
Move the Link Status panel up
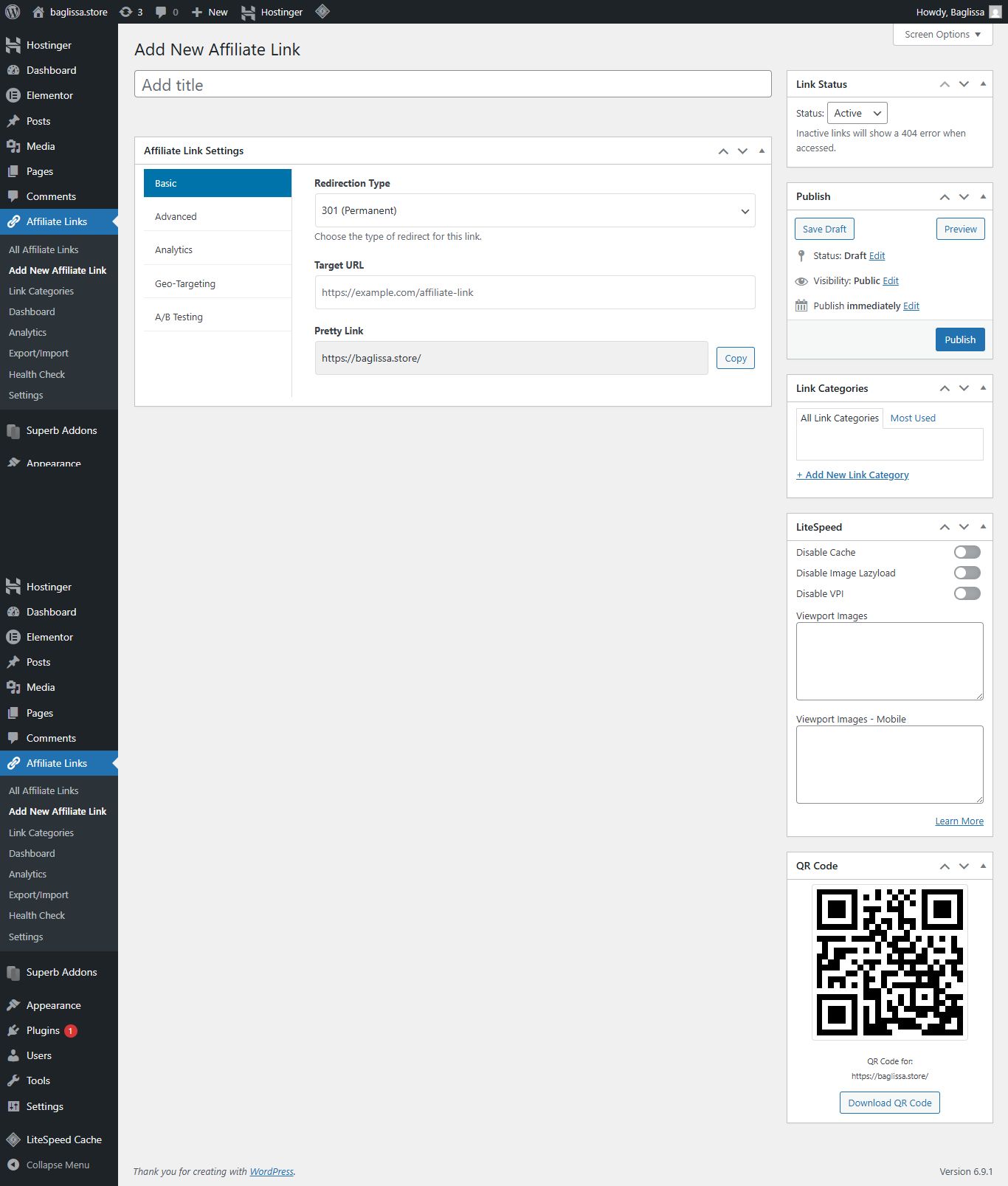pyautogui.click(x=945, y=84)
